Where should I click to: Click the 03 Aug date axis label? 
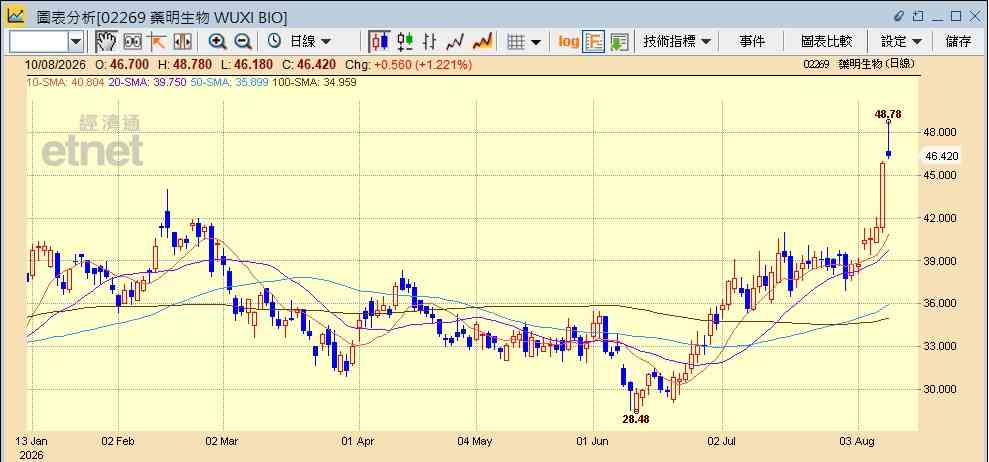tap(858, 441)
